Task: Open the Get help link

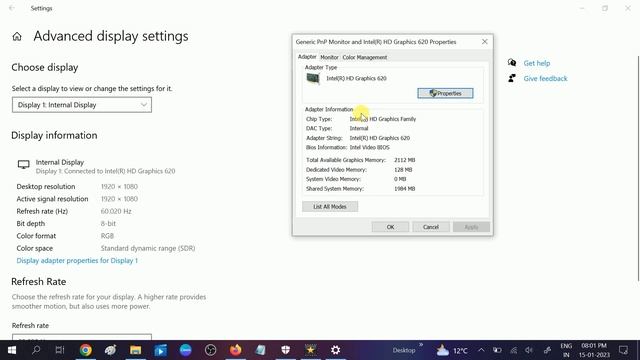Action: tap(537, 63)
